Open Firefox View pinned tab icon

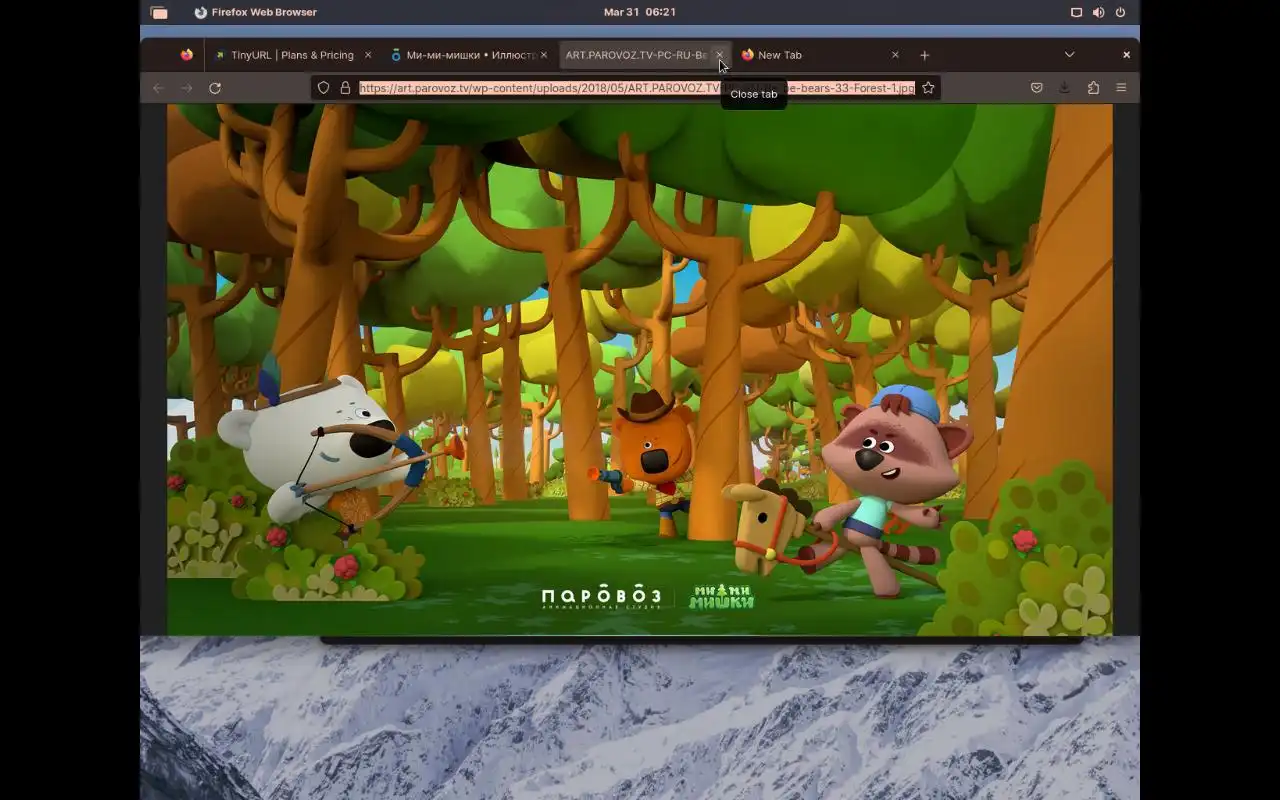187,55
